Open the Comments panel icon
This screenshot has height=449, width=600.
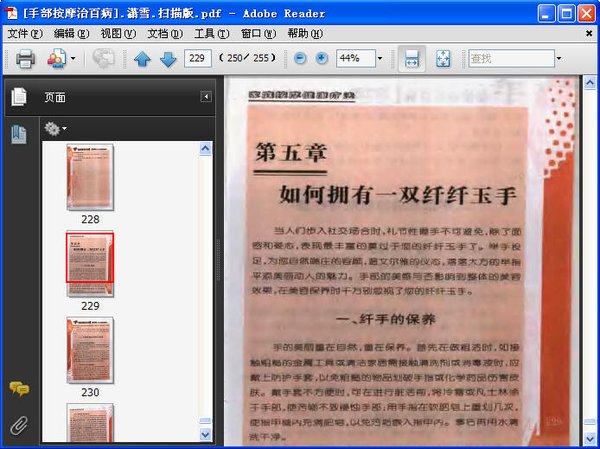click(18, 389)
